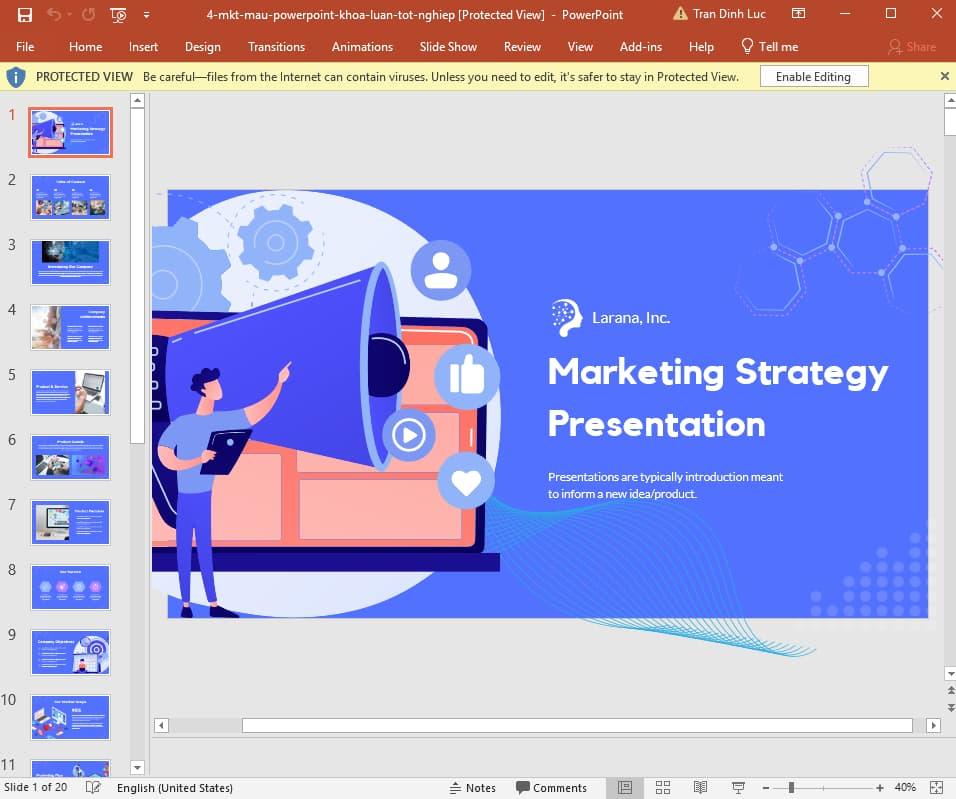Open the Notes pane
The width and height of the screenshot is (956, 799).
click(472, 787)
